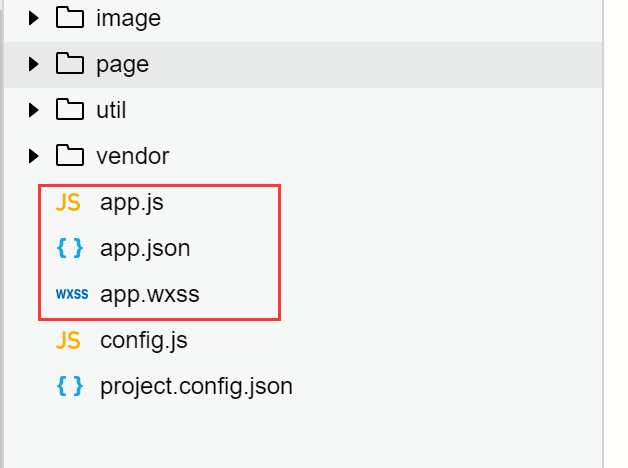Select the page folder name
Viewport: 628px width, 468px height.
(122, 64)
